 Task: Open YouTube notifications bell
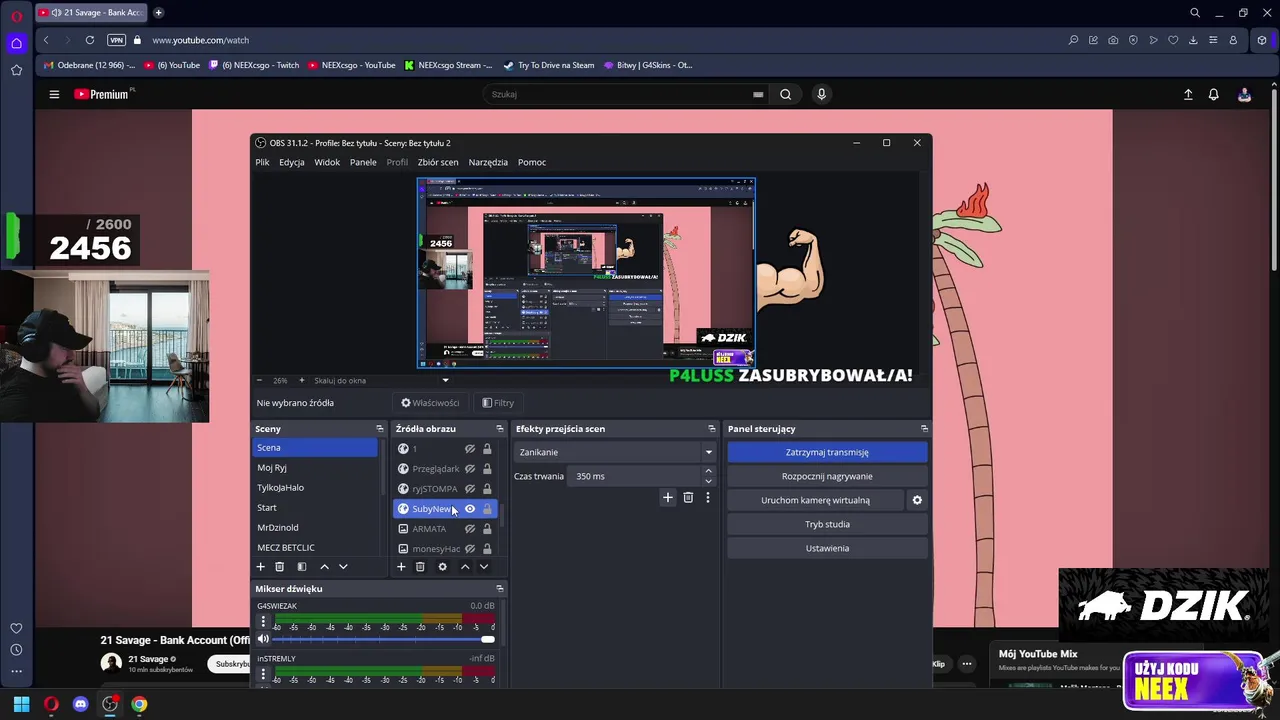coord(1213,94)
